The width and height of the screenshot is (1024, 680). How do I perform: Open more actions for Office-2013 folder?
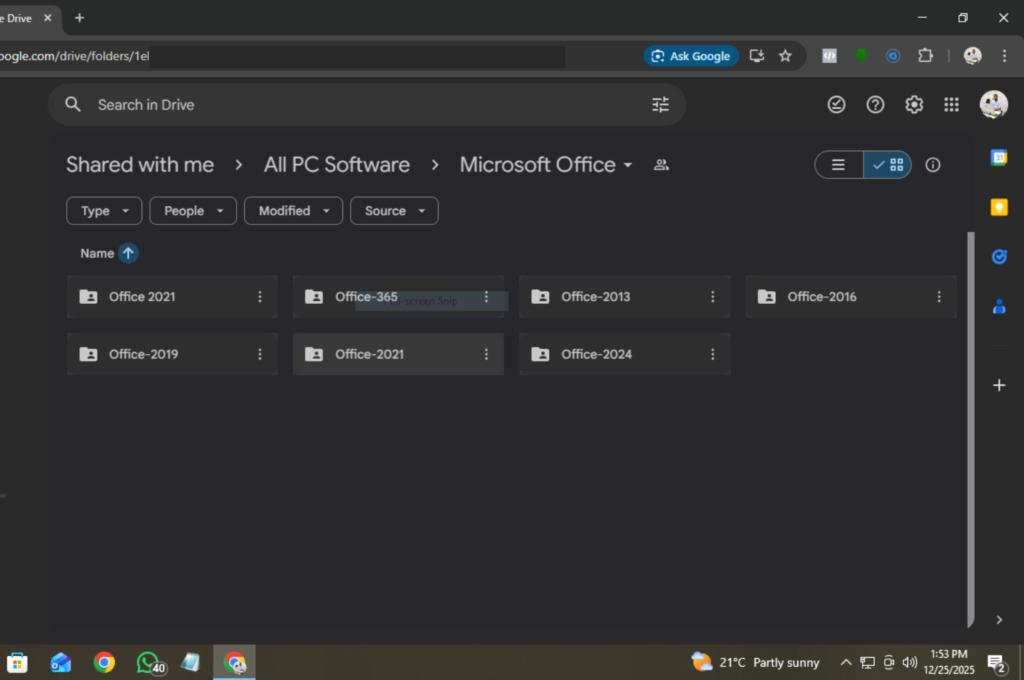point(713,297)
